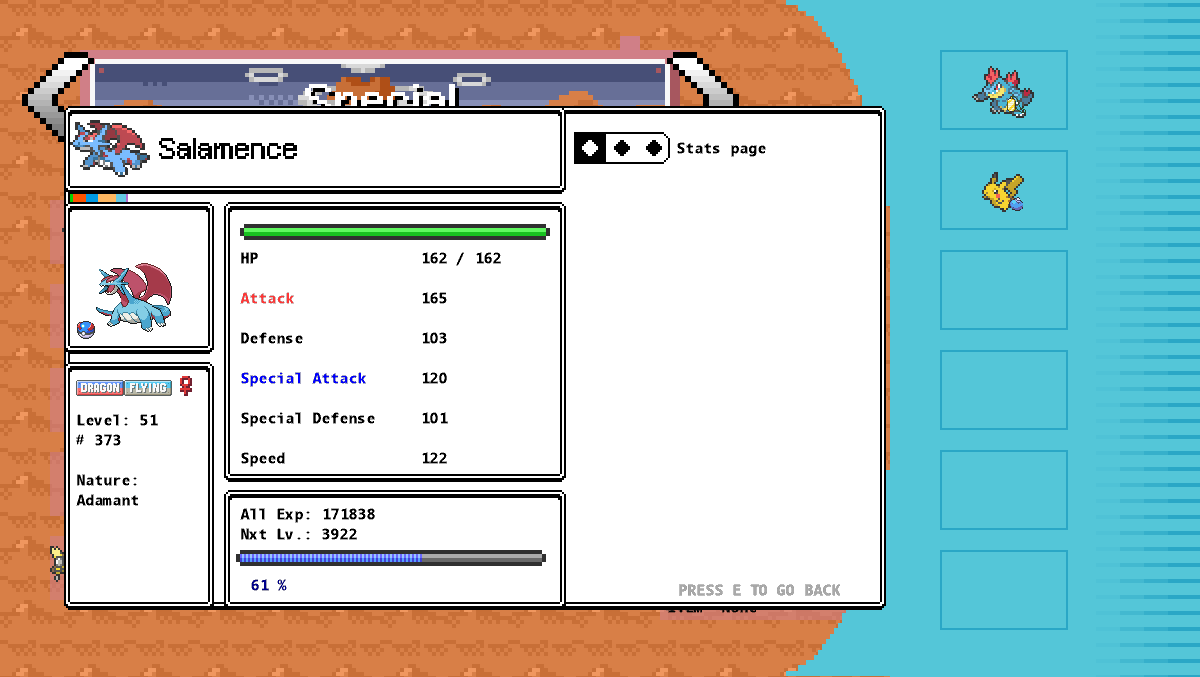Screen dimensions: 1200x677
Task: Click the 'HP' stat label
Action: click(249, 258)
